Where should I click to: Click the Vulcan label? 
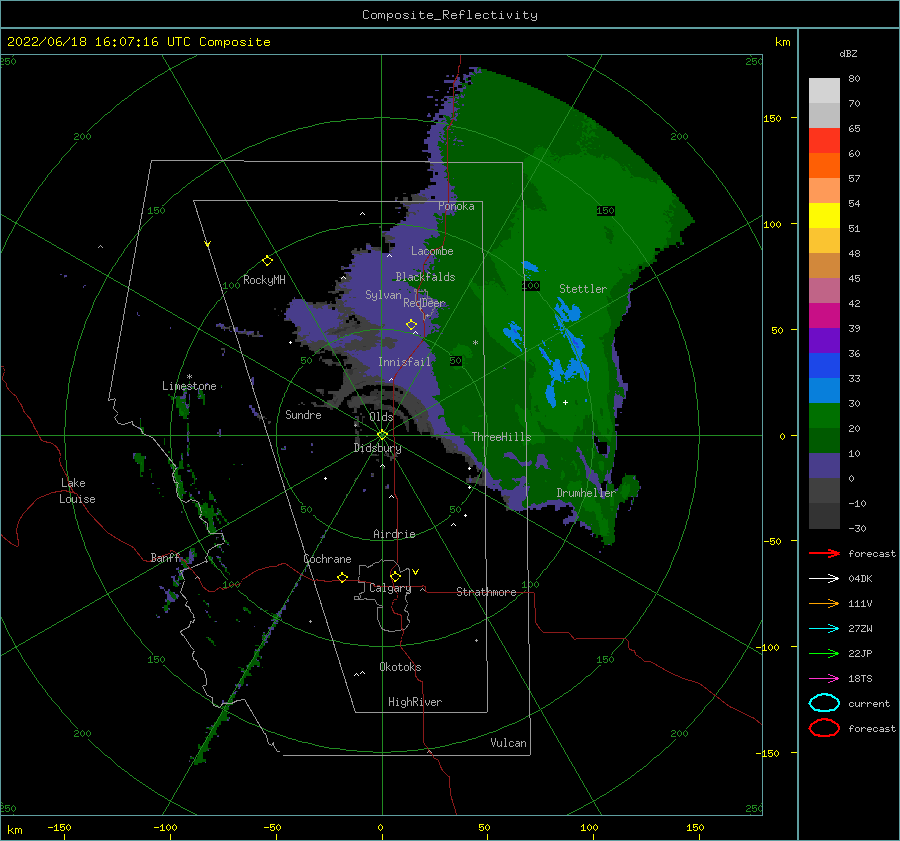point(508,743)
